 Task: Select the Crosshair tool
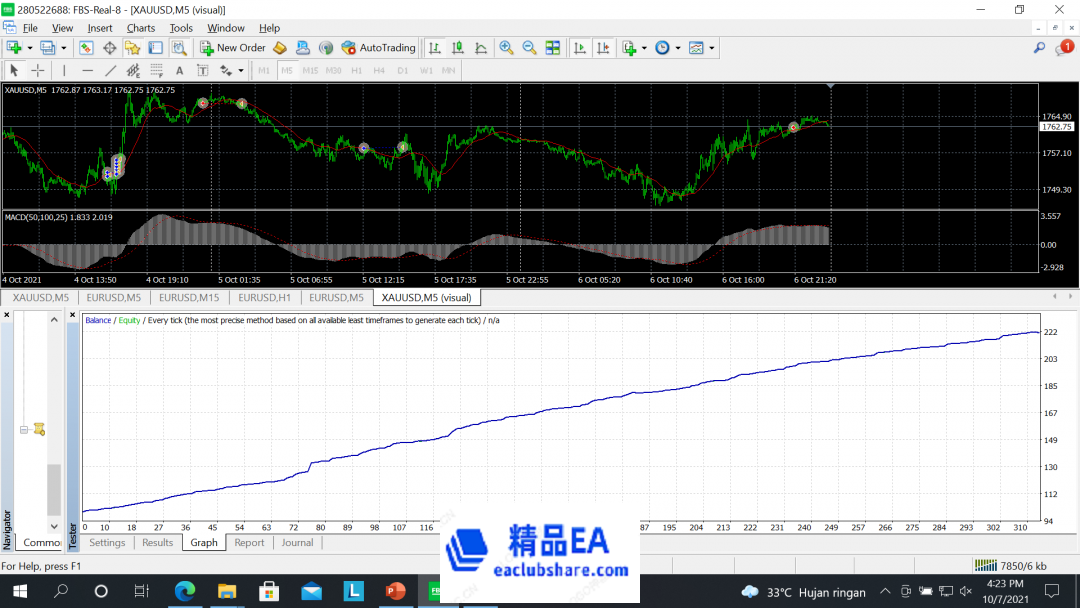(x=38, y=70)
